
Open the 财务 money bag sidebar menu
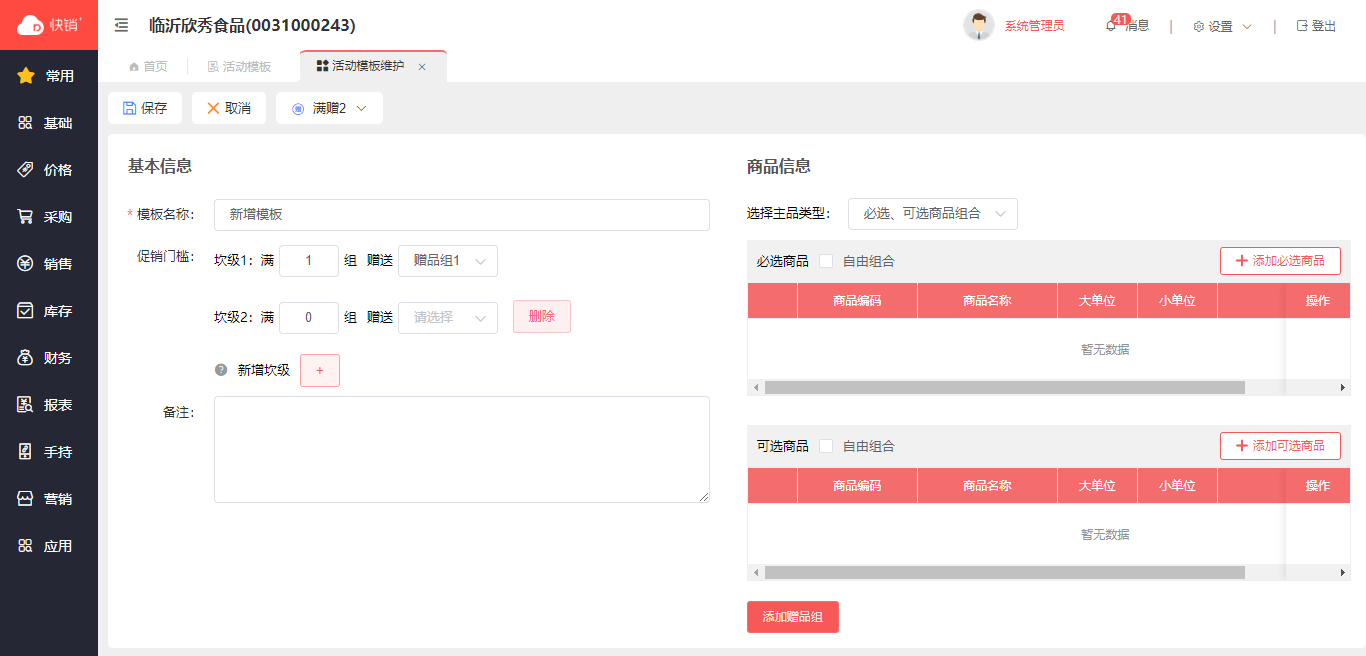click(49, 358)
